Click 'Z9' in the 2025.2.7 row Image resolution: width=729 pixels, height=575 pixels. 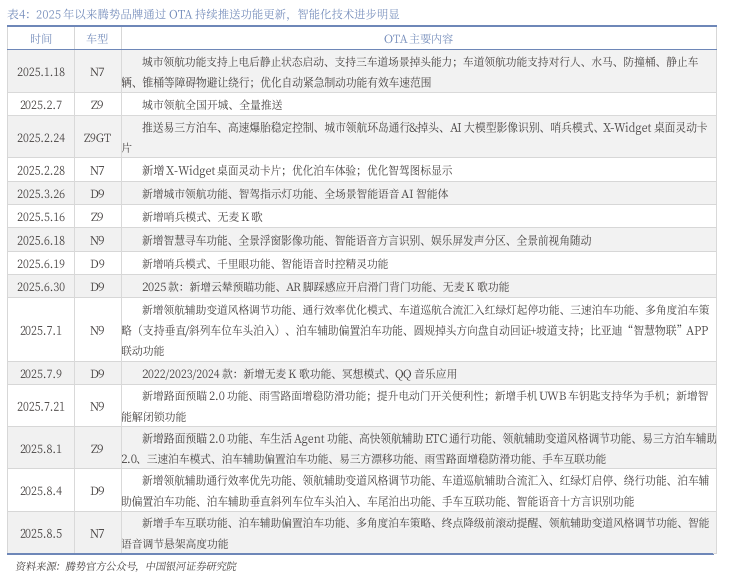[x=97, y=105]
